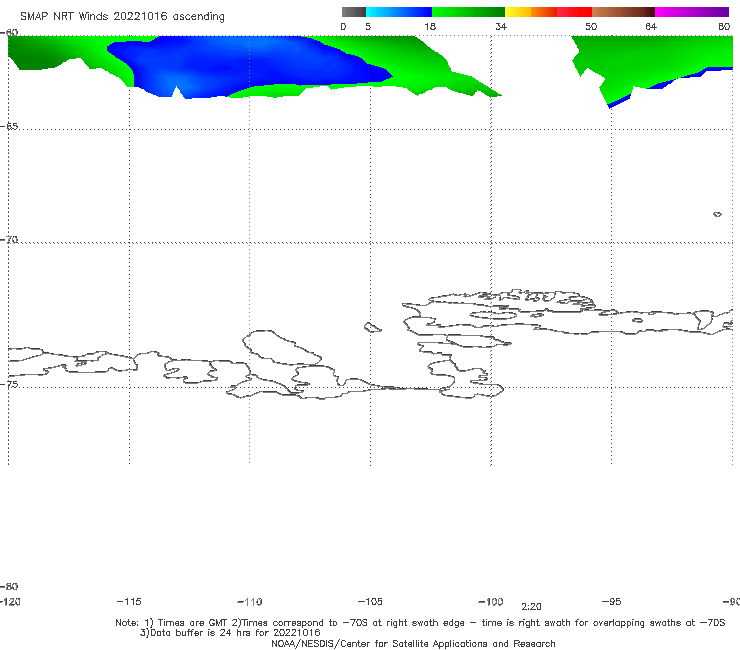Screen dimensions: 740x650
Task: Click the latitude label '-65'
Action: [9, 126]
